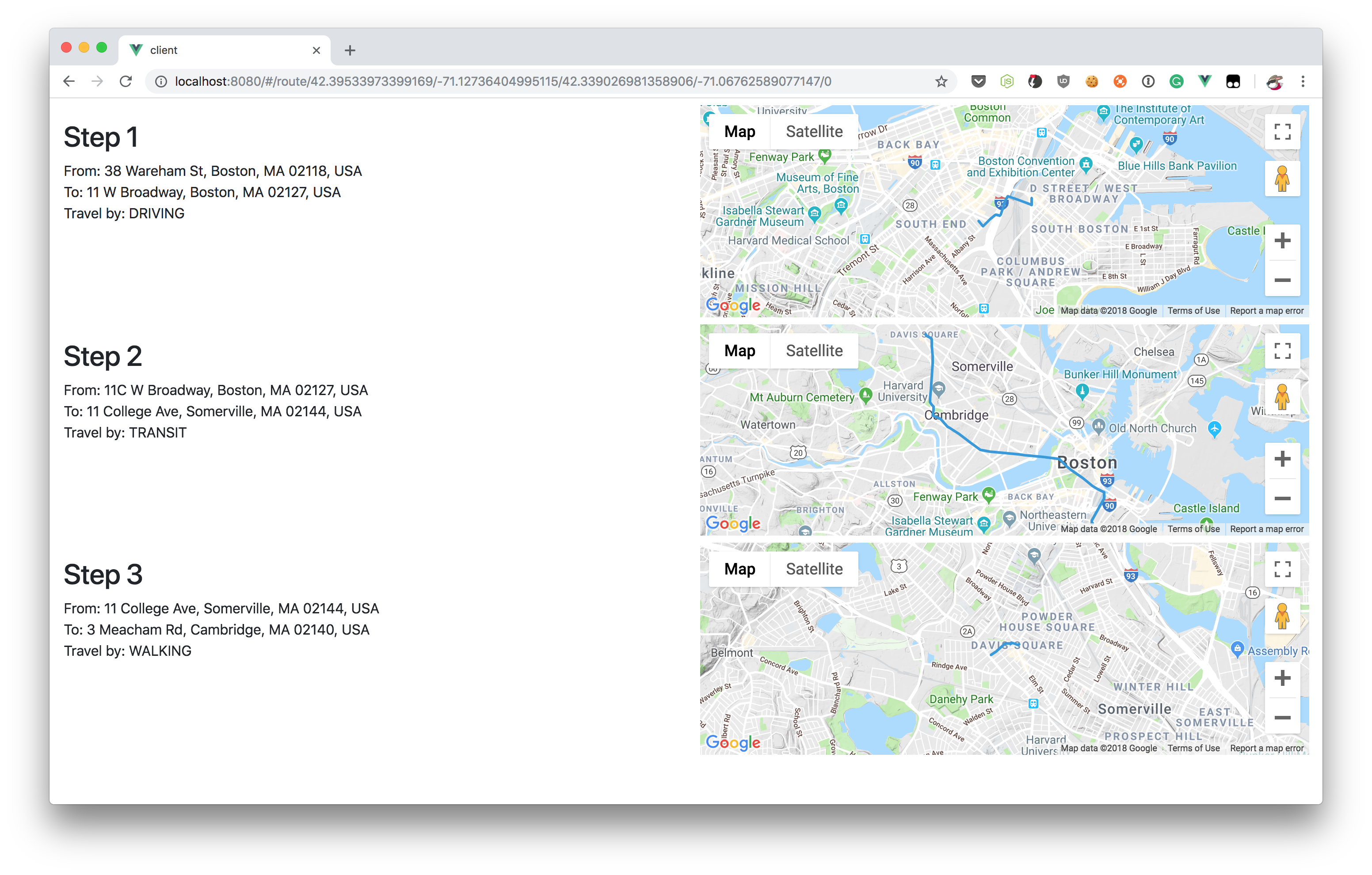Switch Step 1 map to Satellite view
The image size is (1372, 875).
click(x=814, y=132)
